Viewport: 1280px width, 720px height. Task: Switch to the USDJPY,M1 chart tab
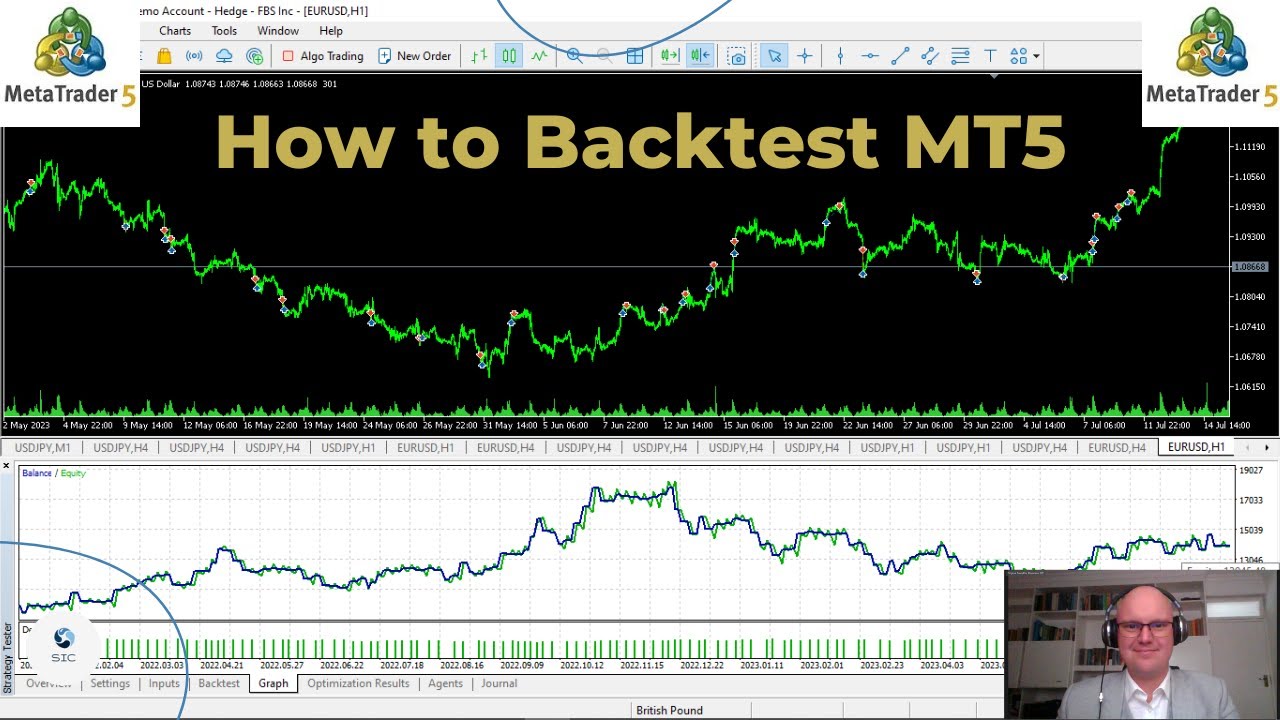(43, 448)
